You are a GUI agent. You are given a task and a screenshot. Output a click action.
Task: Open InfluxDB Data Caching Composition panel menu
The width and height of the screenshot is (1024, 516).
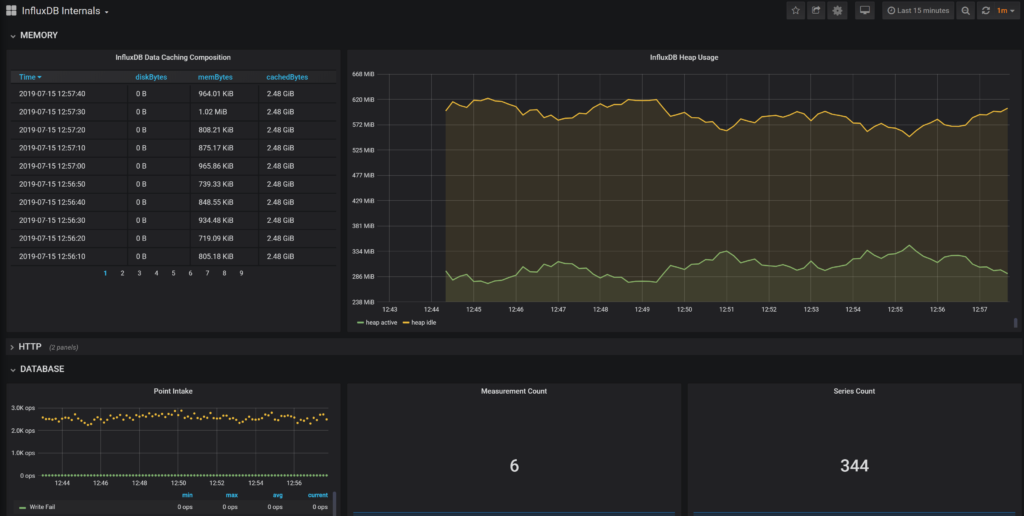173,57
